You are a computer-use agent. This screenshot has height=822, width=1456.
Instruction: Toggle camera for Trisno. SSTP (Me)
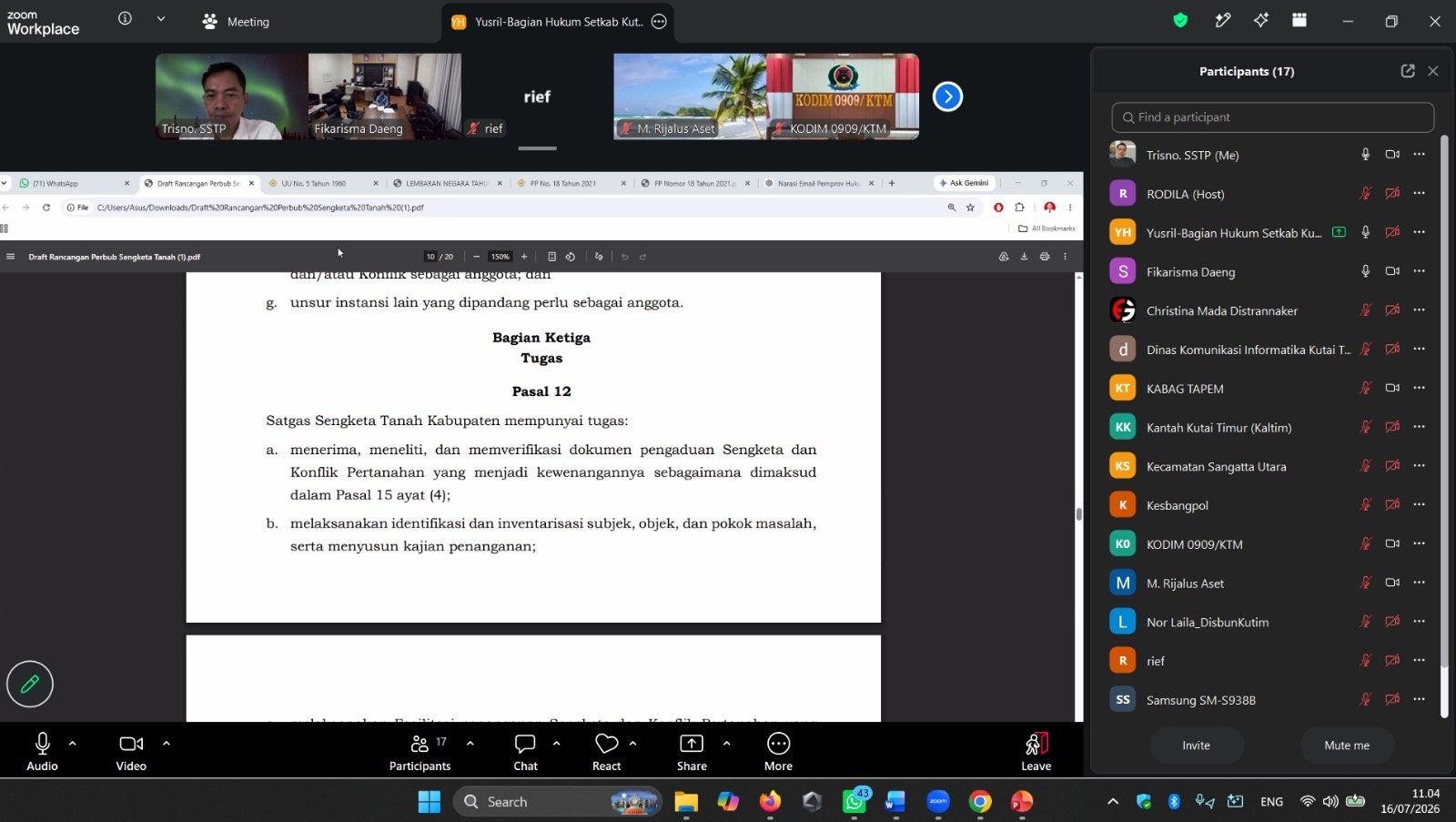[1392, 155]
